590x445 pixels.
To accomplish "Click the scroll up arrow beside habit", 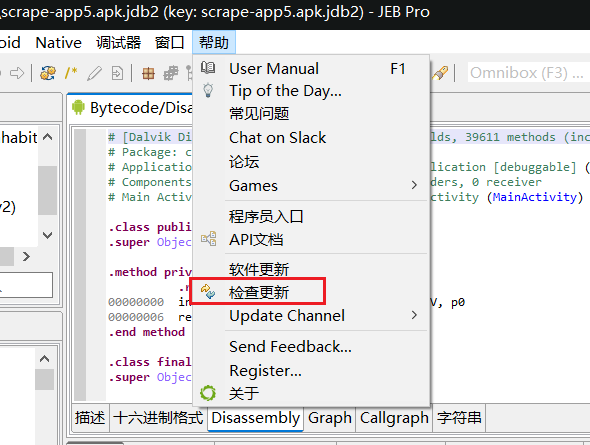I will 47,137.
